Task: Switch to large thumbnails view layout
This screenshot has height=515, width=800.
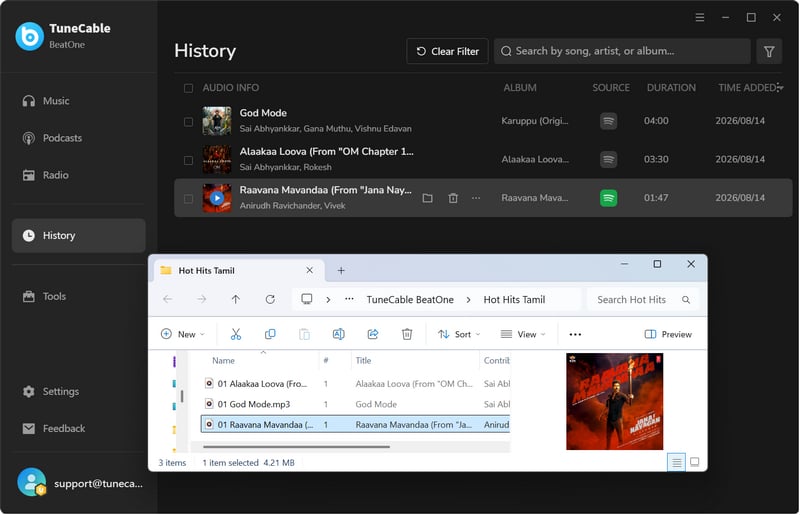Action: 694,462
